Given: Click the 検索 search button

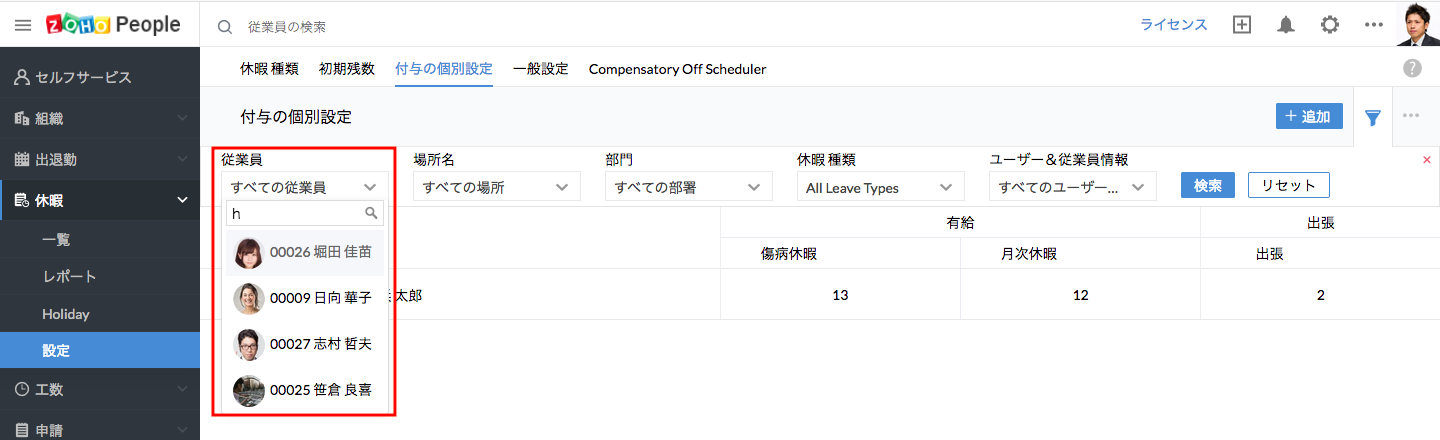Looking at the screenshot, I should [1208, 186].
